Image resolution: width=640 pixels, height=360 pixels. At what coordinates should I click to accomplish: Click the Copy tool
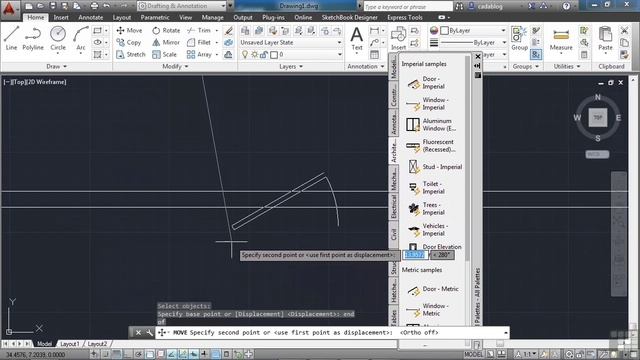pos(129,42)
